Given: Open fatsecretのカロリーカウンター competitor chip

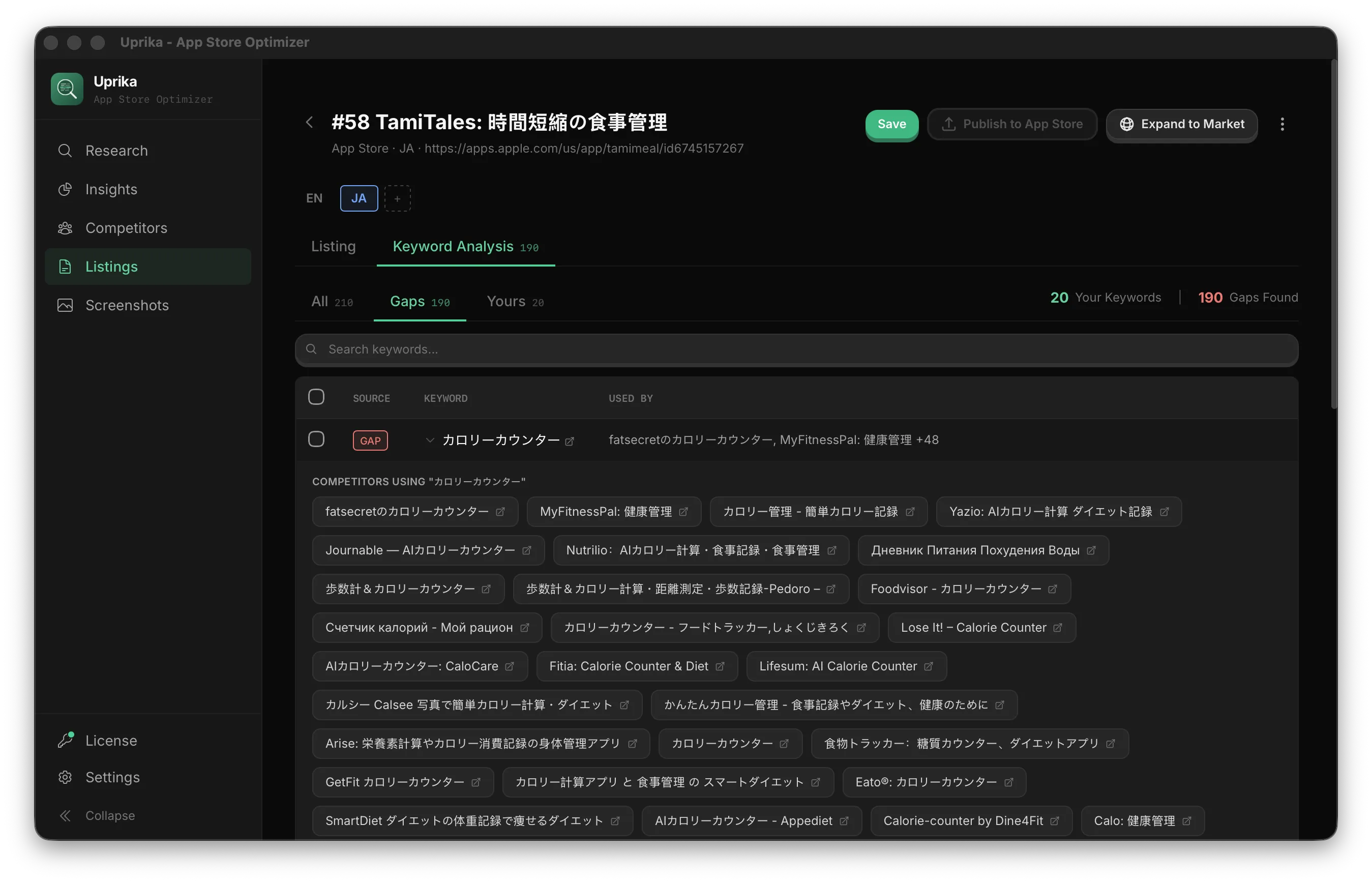Looking at the screenshot, I should pyautogui.click(x=415, y=512).
